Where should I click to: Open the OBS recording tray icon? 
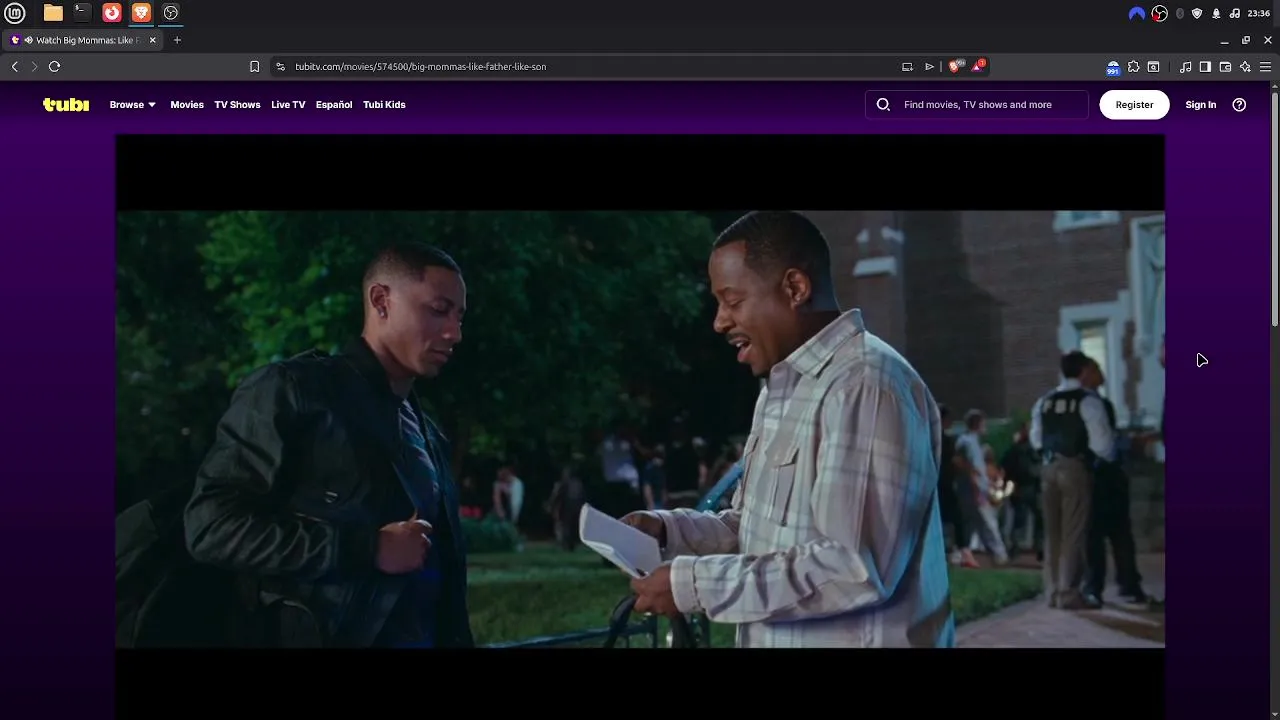1160,13
